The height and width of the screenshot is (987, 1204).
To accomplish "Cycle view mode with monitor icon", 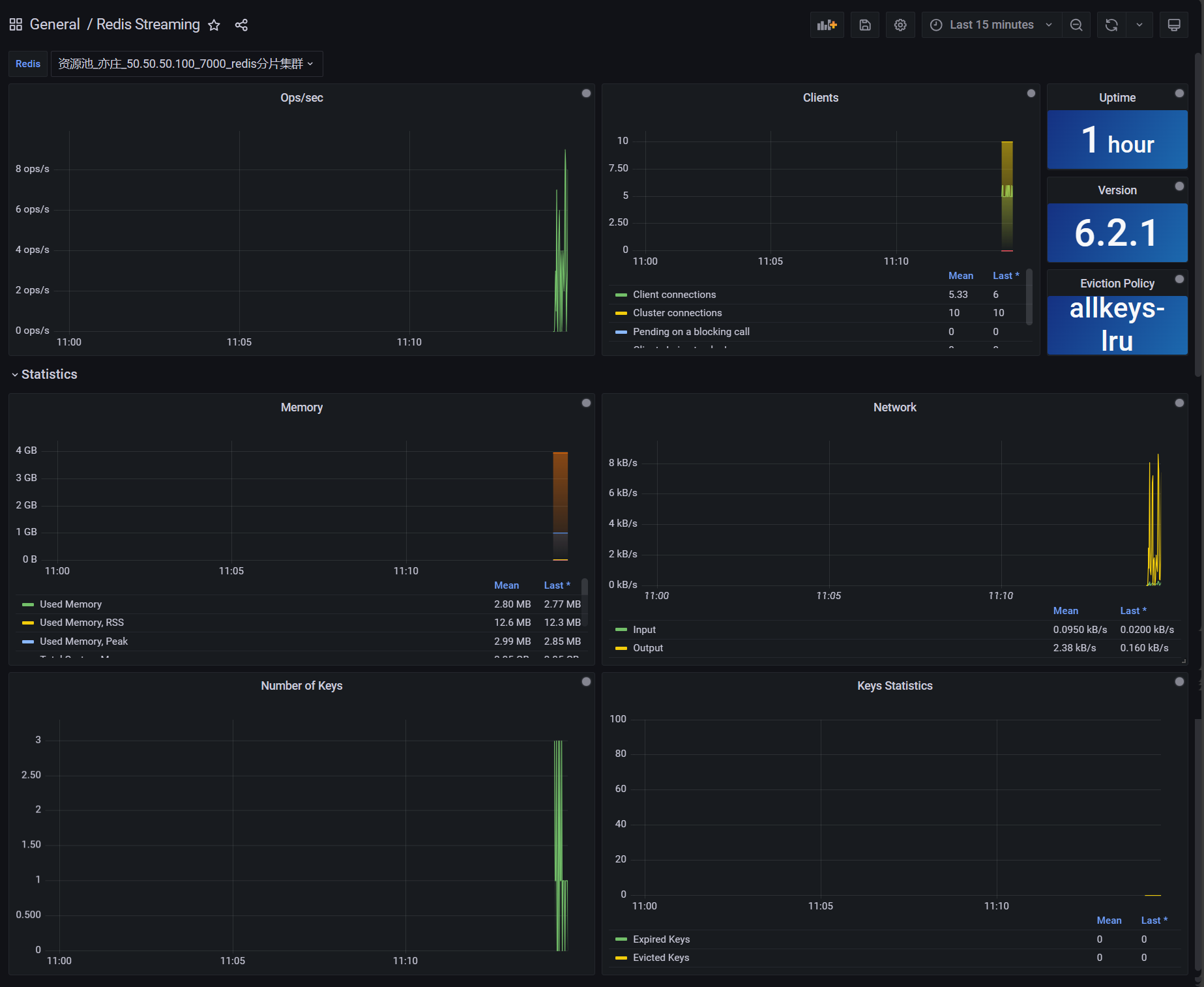I will pos(1174,25).
